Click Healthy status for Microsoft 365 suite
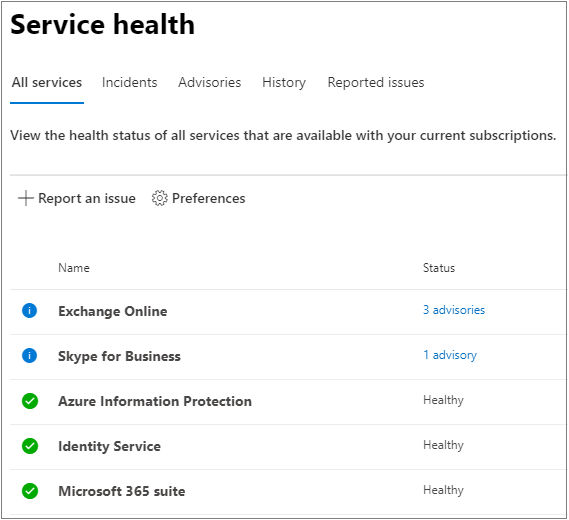 tap(443, 490)
